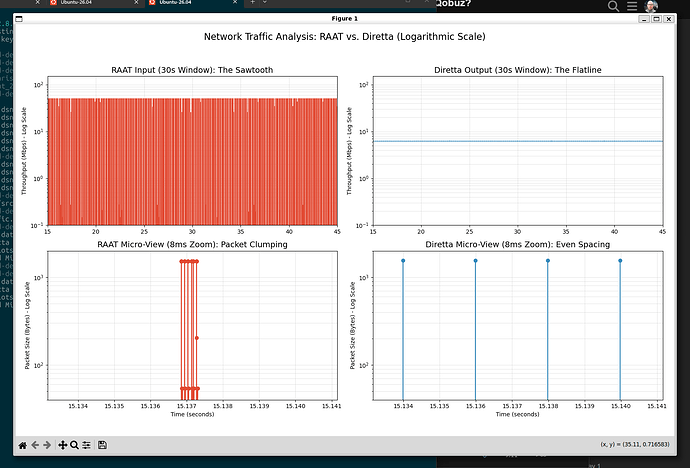690x468 pixels.
Task: Click the cursor coordinate readout (x, y)
Action: [x=635, y=444]
